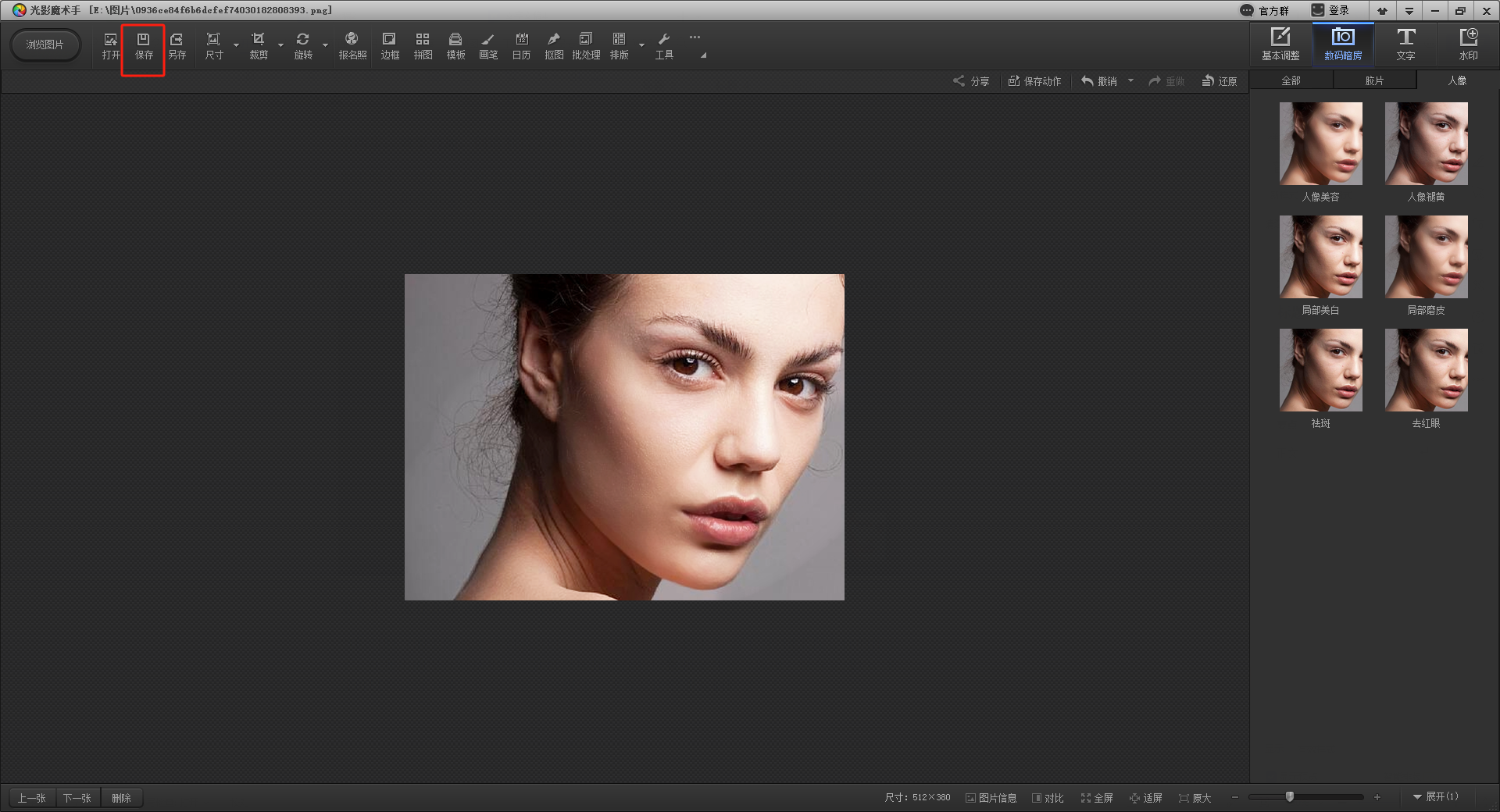1500x812 pixels.
Task: Open the 边框 border tool
Action: pos(390,46)
